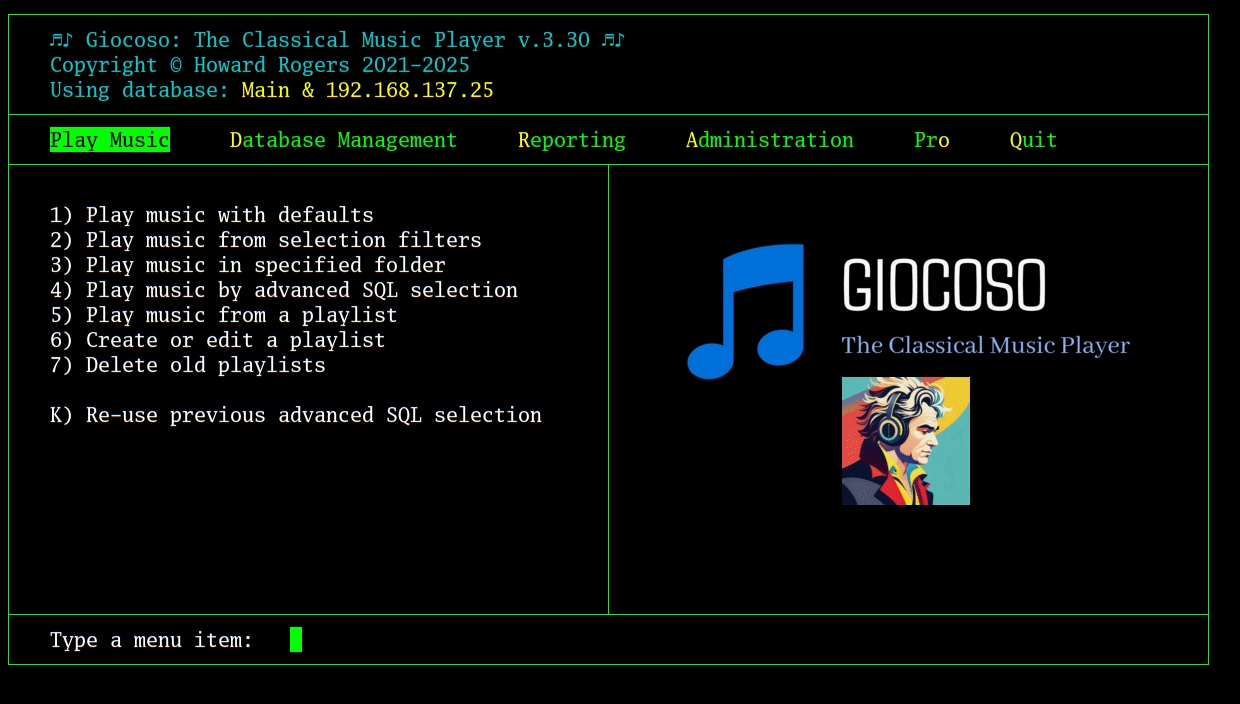Click the menu item input cursor
The image size is (1240, 704).
tap(297, 639)
